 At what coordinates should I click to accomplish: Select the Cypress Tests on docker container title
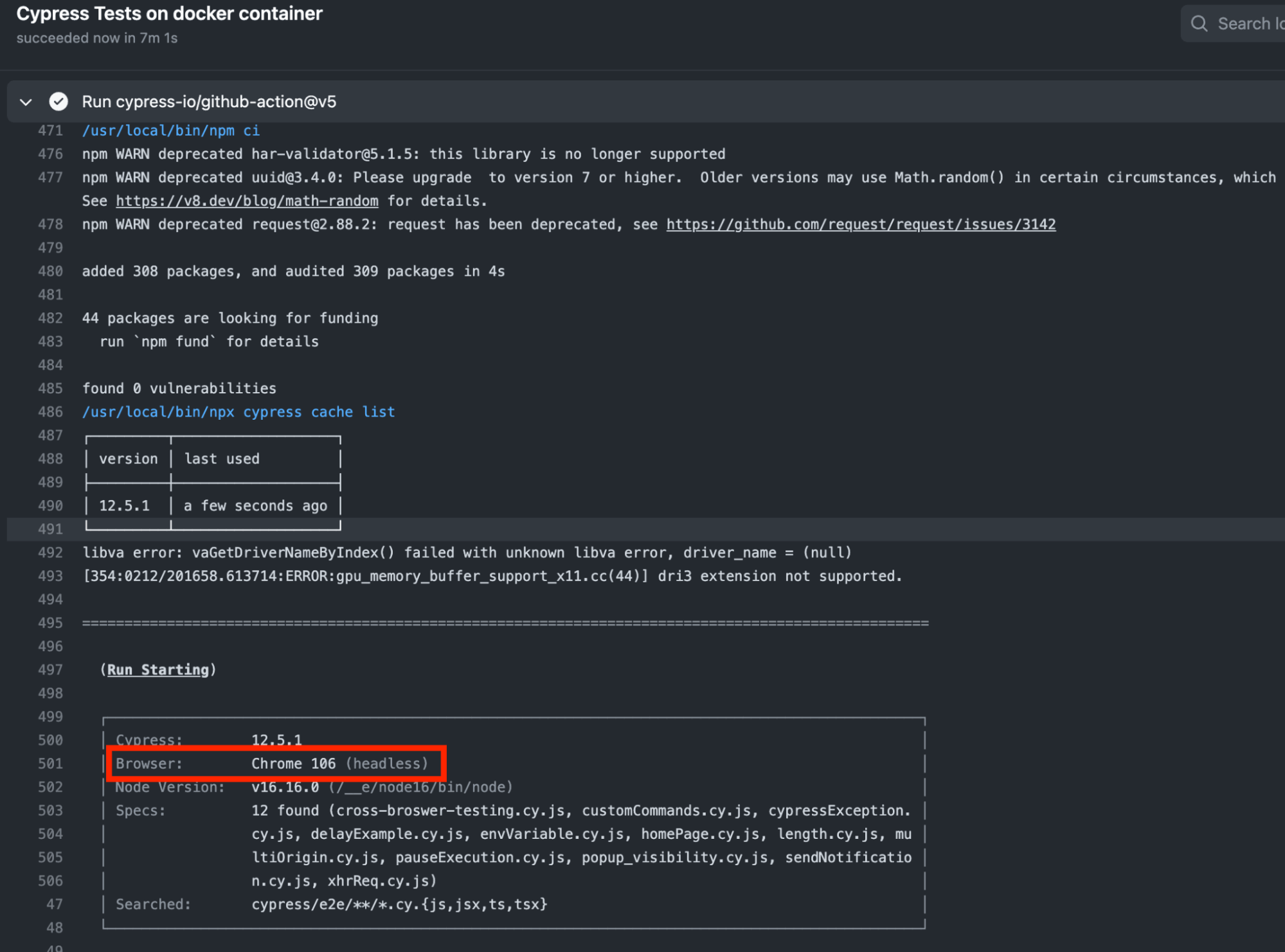[170, 13]
